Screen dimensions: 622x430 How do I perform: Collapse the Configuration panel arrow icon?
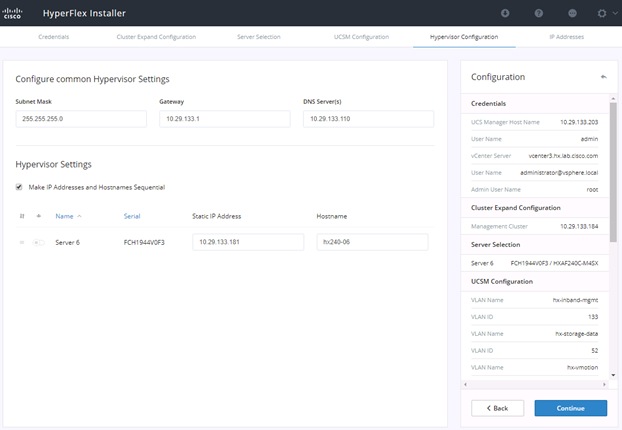603,77
